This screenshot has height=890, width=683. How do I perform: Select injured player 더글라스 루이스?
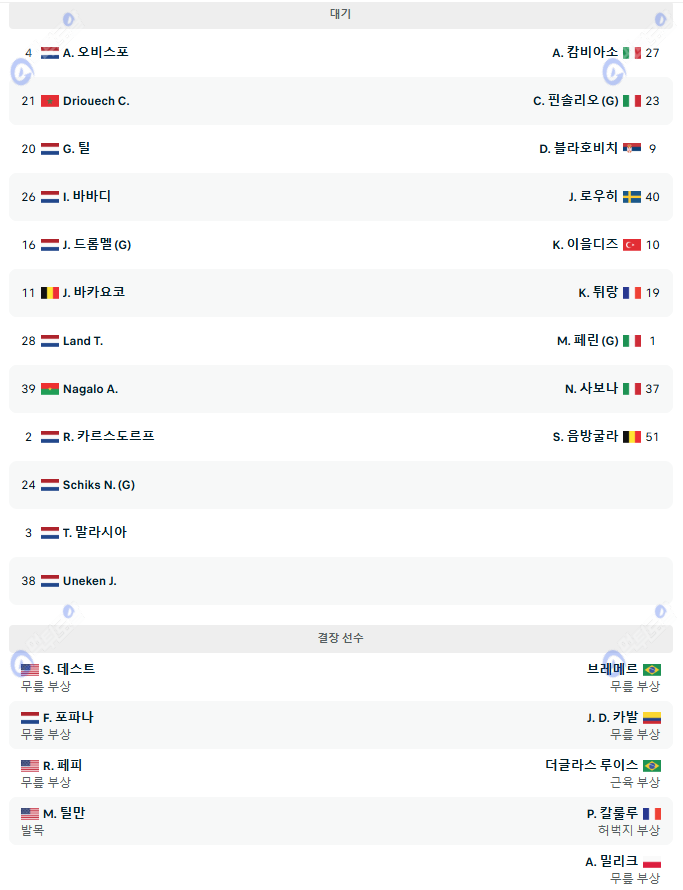(591, 766)
